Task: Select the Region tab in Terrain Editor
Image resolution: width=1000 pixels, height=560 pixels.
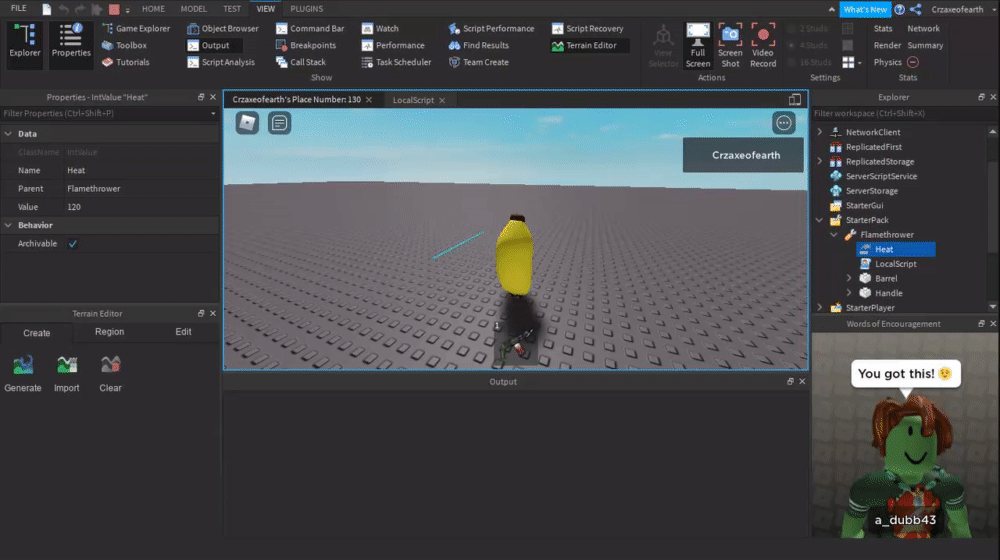Action: pyautogui.click(x=110, y=332)
